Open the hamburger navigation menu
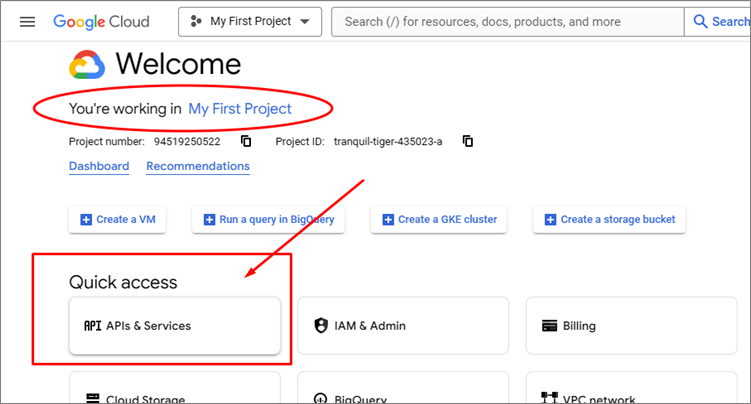 coord(27,22)
